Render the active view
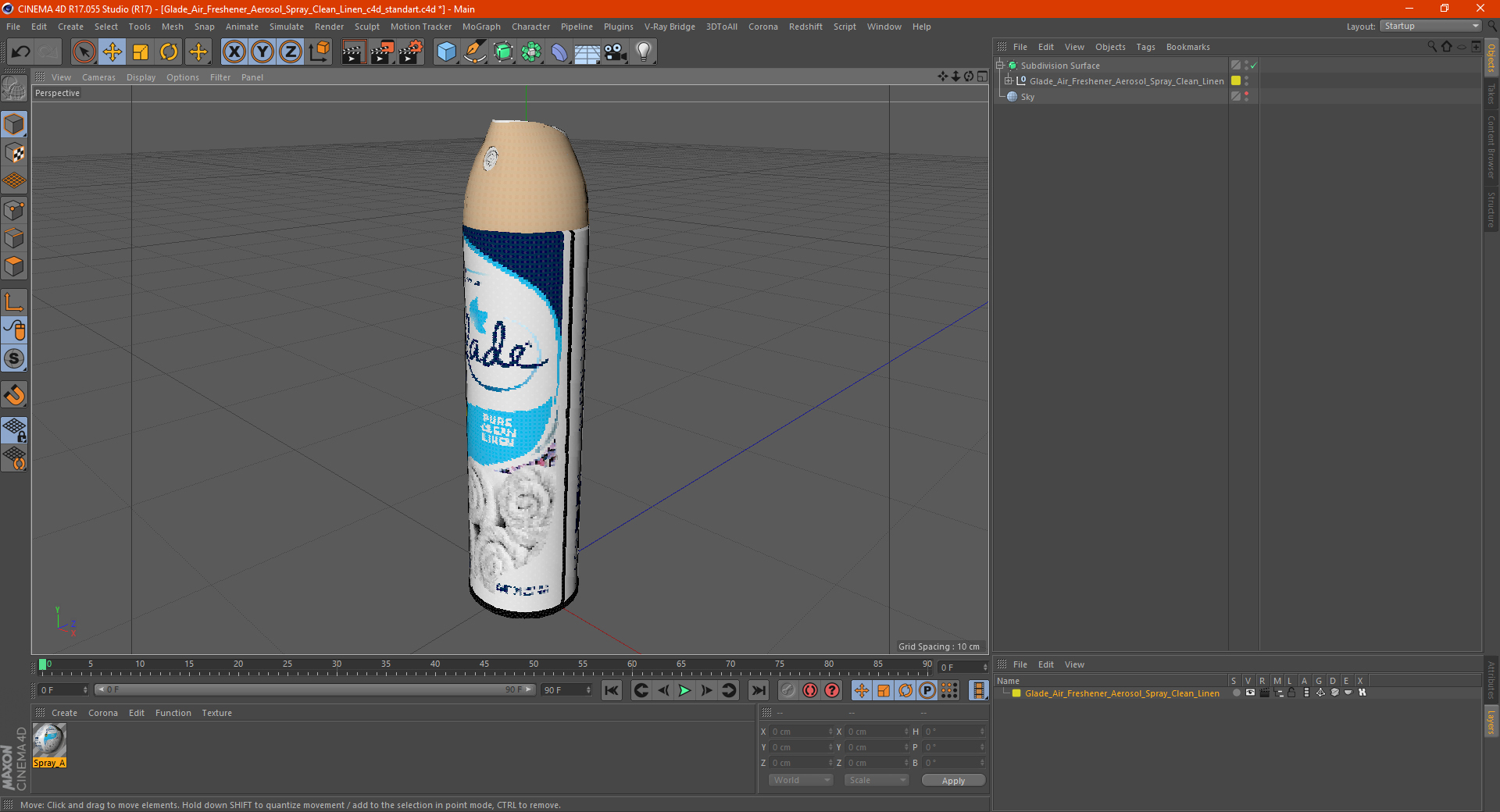1500x812 pixels. pos(353,52)
